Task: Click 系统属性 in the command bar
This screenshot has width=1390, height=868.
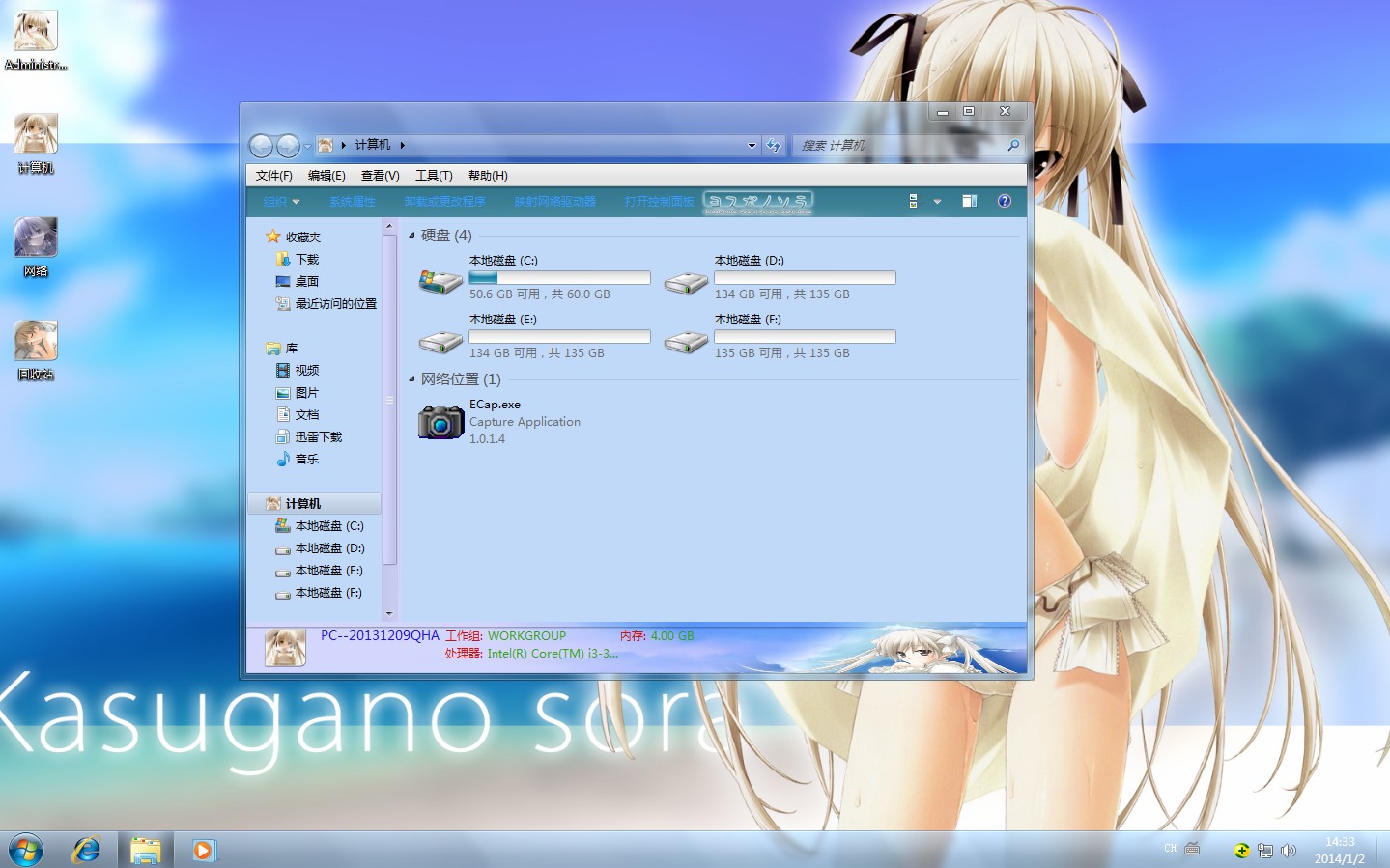Action: (x=353, y=202)
